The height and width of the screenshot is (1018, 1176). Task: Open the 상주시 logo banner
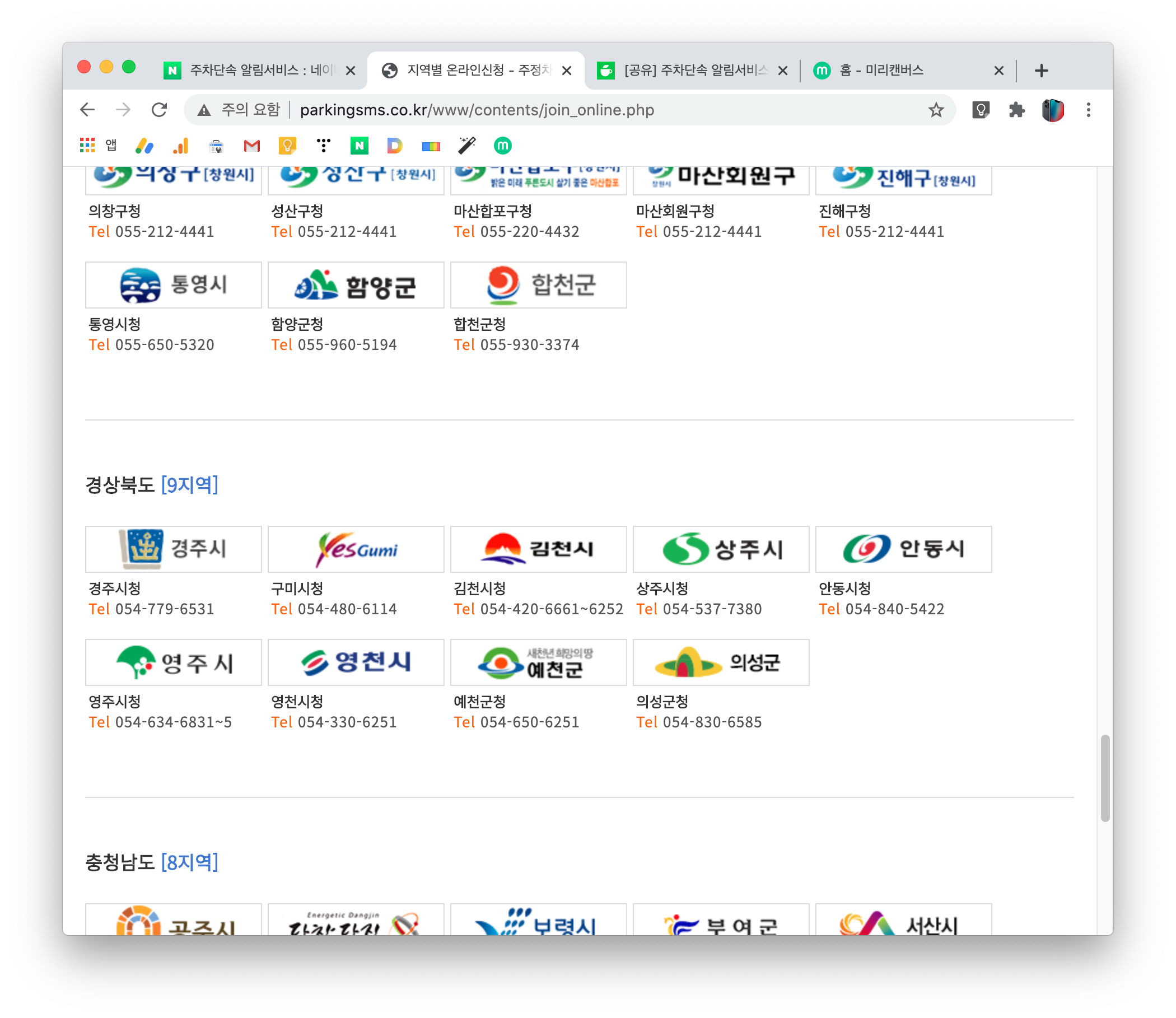click(720, 548)
